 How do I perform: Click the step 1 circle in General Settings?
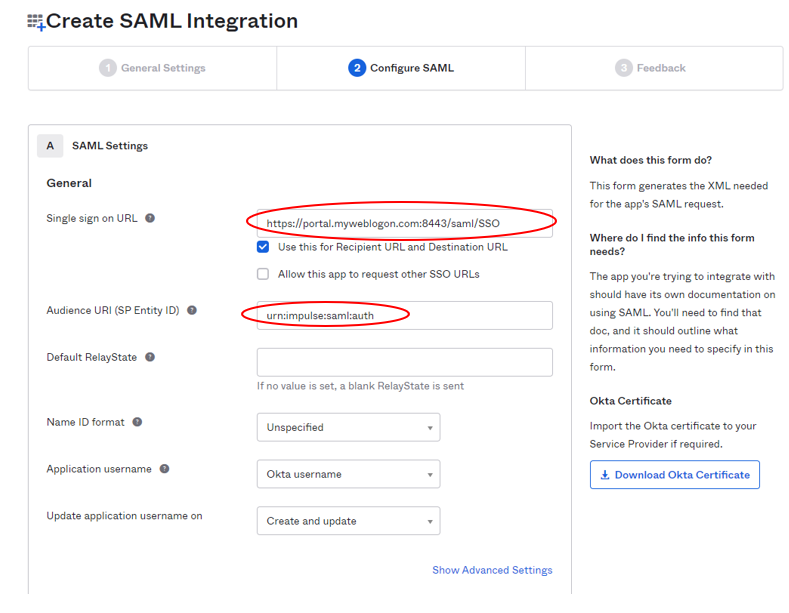pos(108,68)
